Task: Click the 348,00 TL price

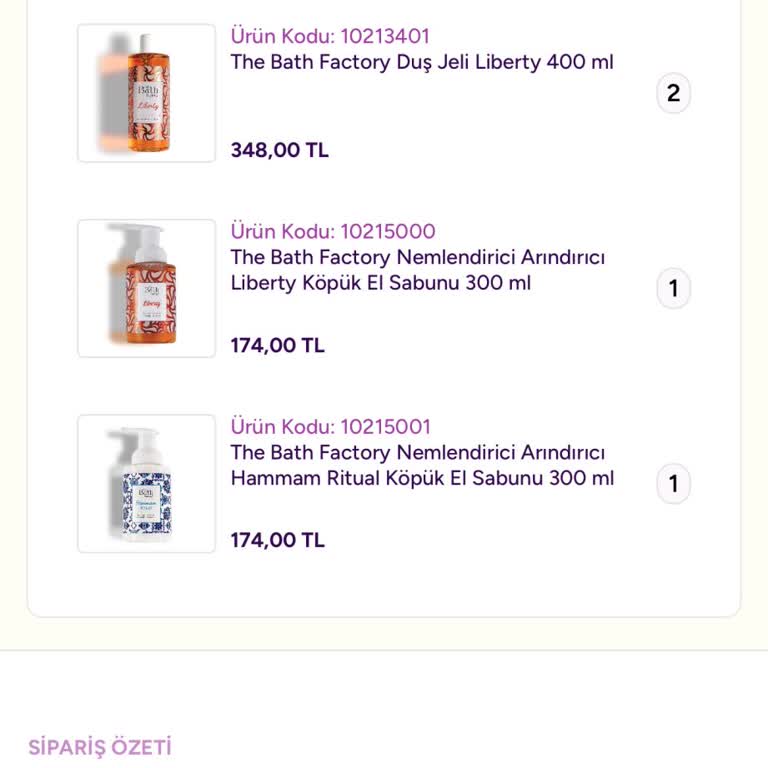Action: 279,150
